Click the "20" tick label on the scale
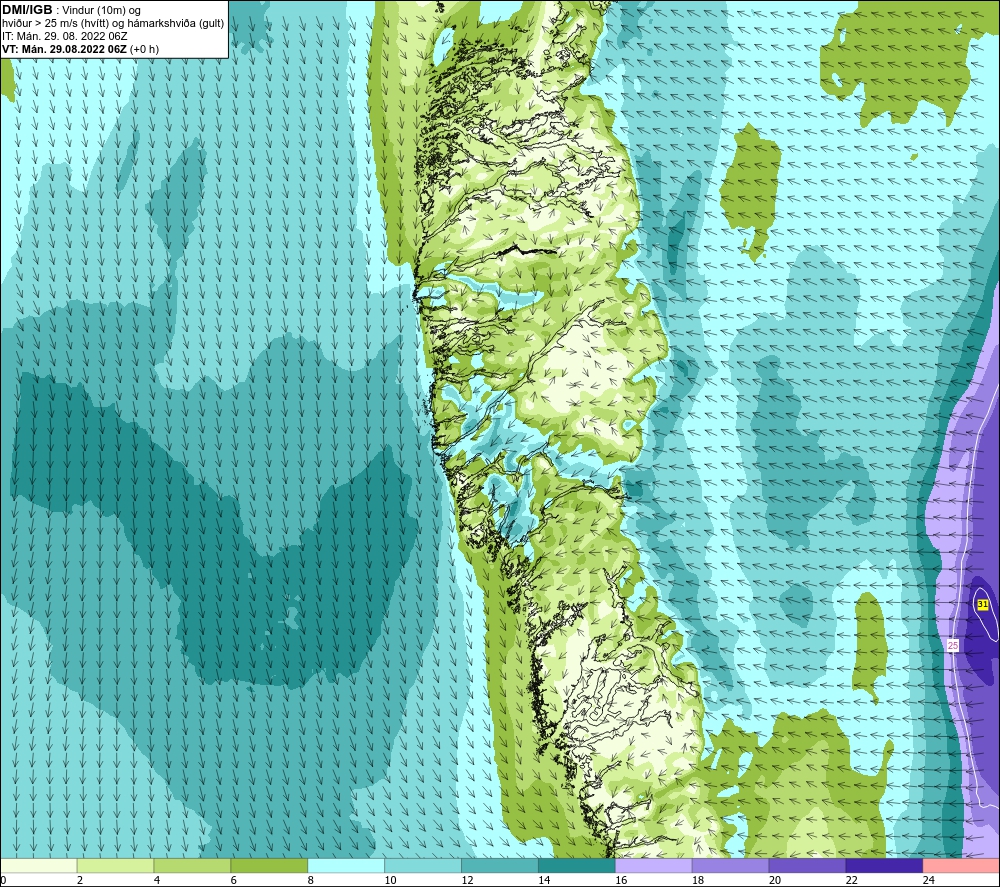 (x=775, y=880)
